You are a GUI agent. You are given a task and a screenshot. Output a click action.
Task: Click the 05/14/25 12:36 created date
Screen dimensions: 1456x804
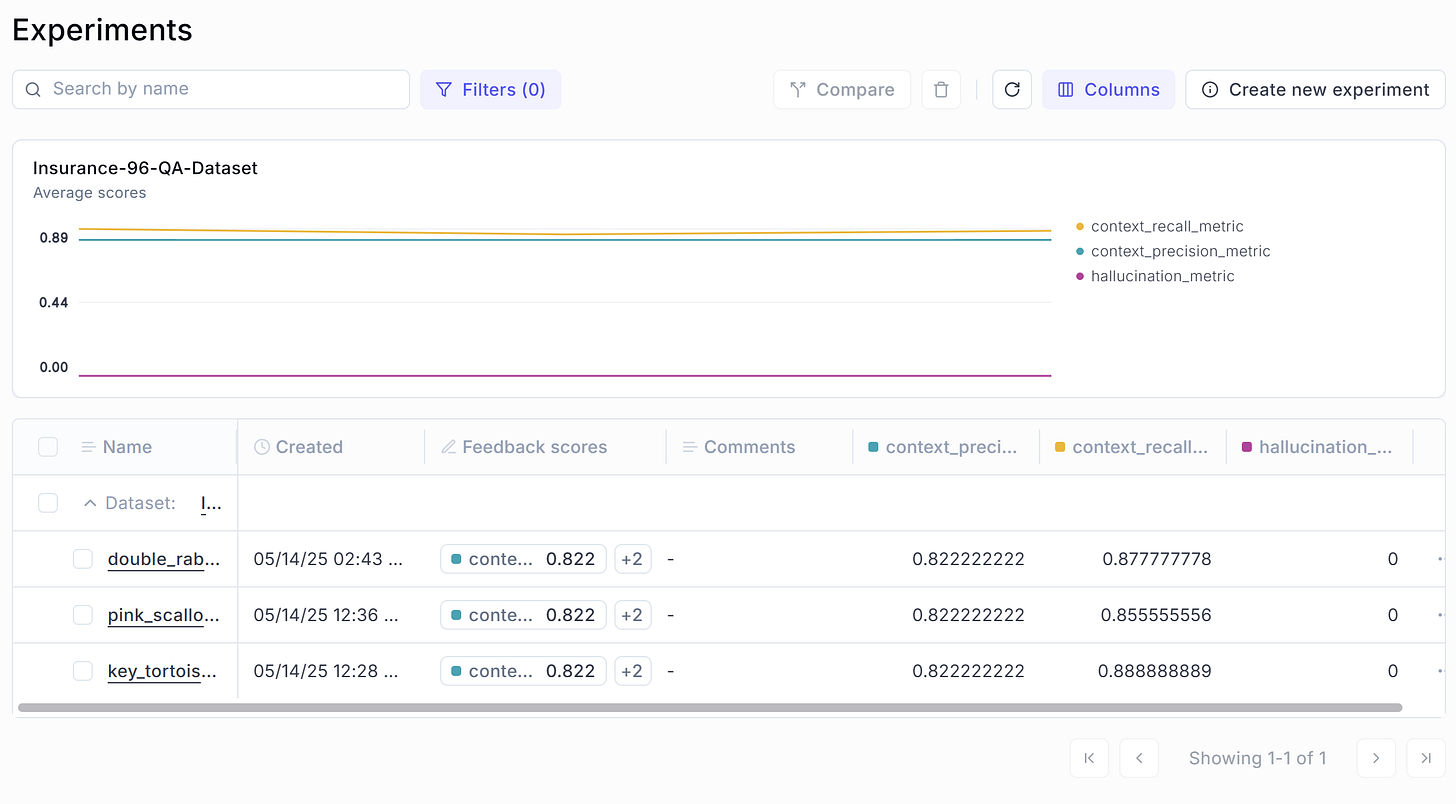tap(326, 615)
